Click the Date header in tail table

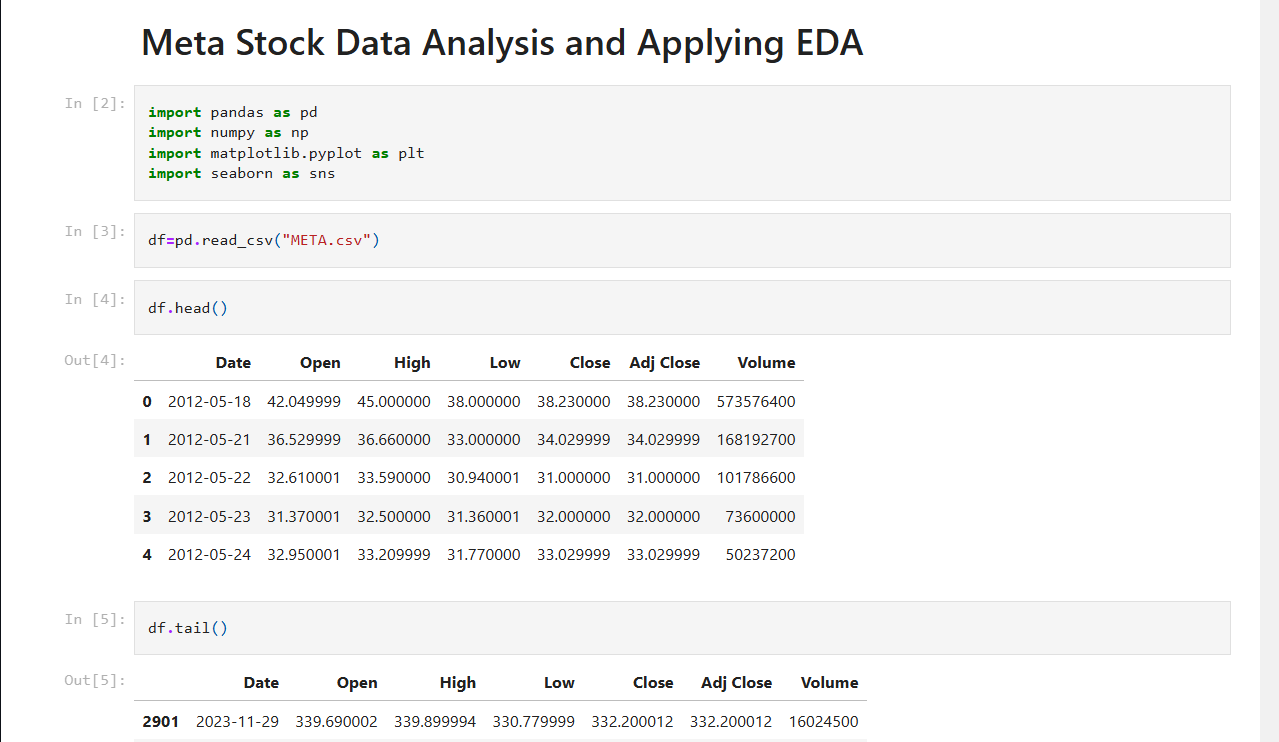click(261, 683)
